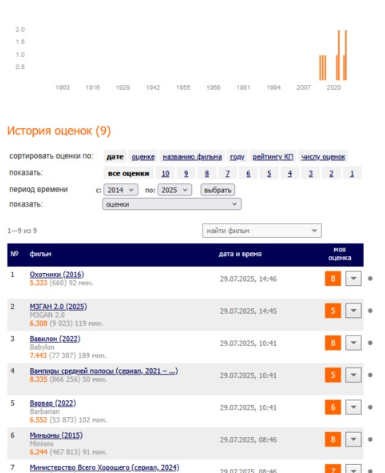The image size is (385, 473).
Task: Select 'все оценки' filter
Action: coord(128,173)
